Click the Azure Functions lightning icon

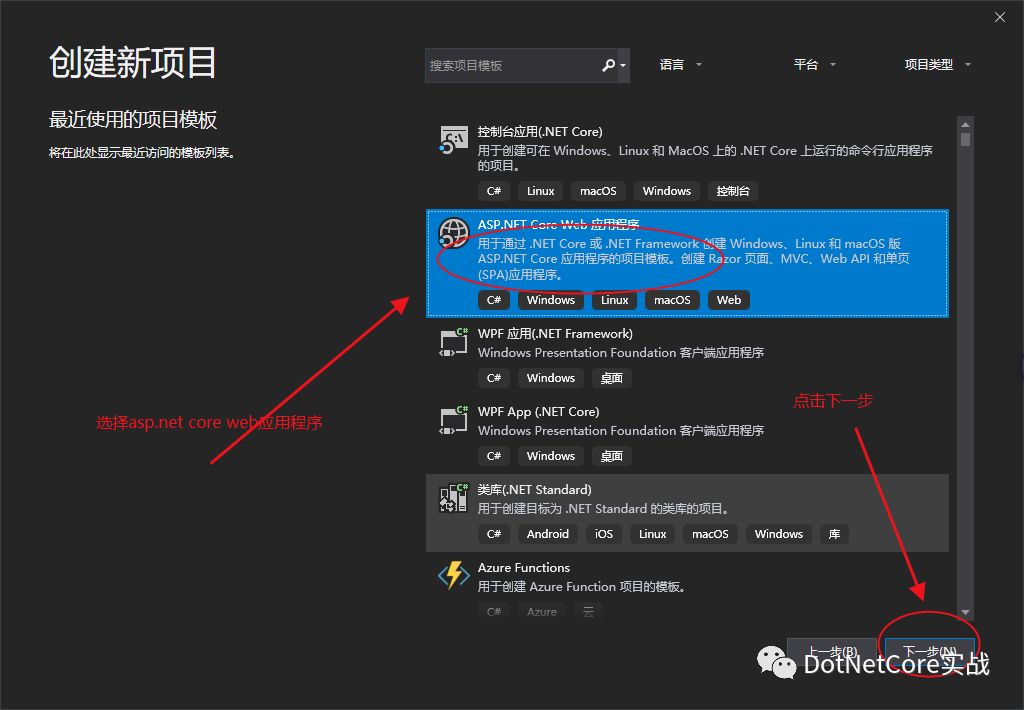point(454,575)
